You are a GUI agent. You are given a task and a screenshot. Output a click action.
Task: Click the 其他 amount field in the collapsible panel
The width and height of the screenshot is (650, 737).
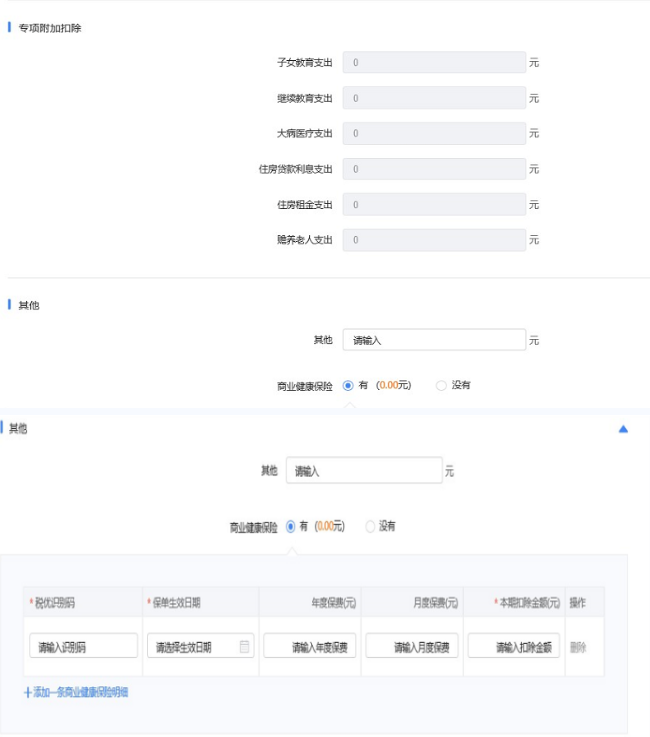pos(363,470)
